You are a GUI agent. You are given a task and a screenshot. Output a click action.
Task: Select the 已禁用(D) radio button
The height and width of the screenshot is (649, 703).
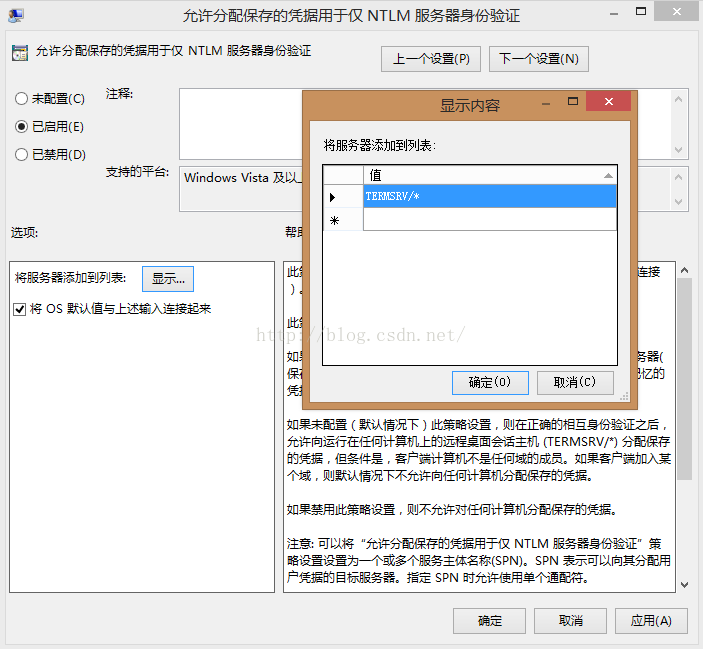point(22,155)
